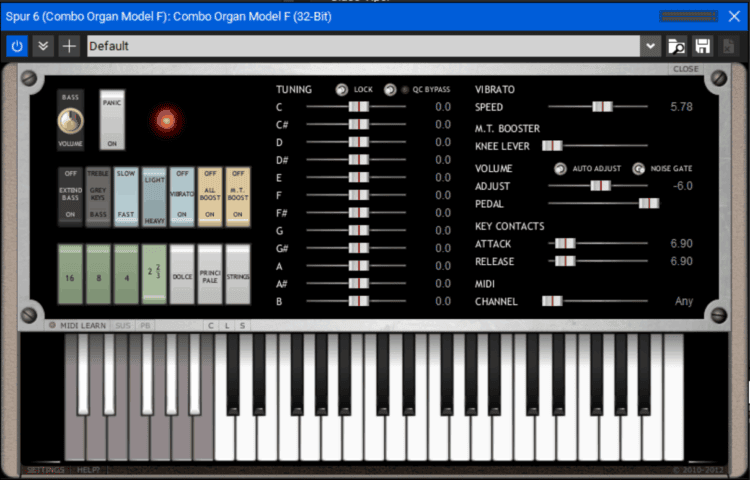
Task: Click the S button on keyboard strip
Action: coord(243,326)
